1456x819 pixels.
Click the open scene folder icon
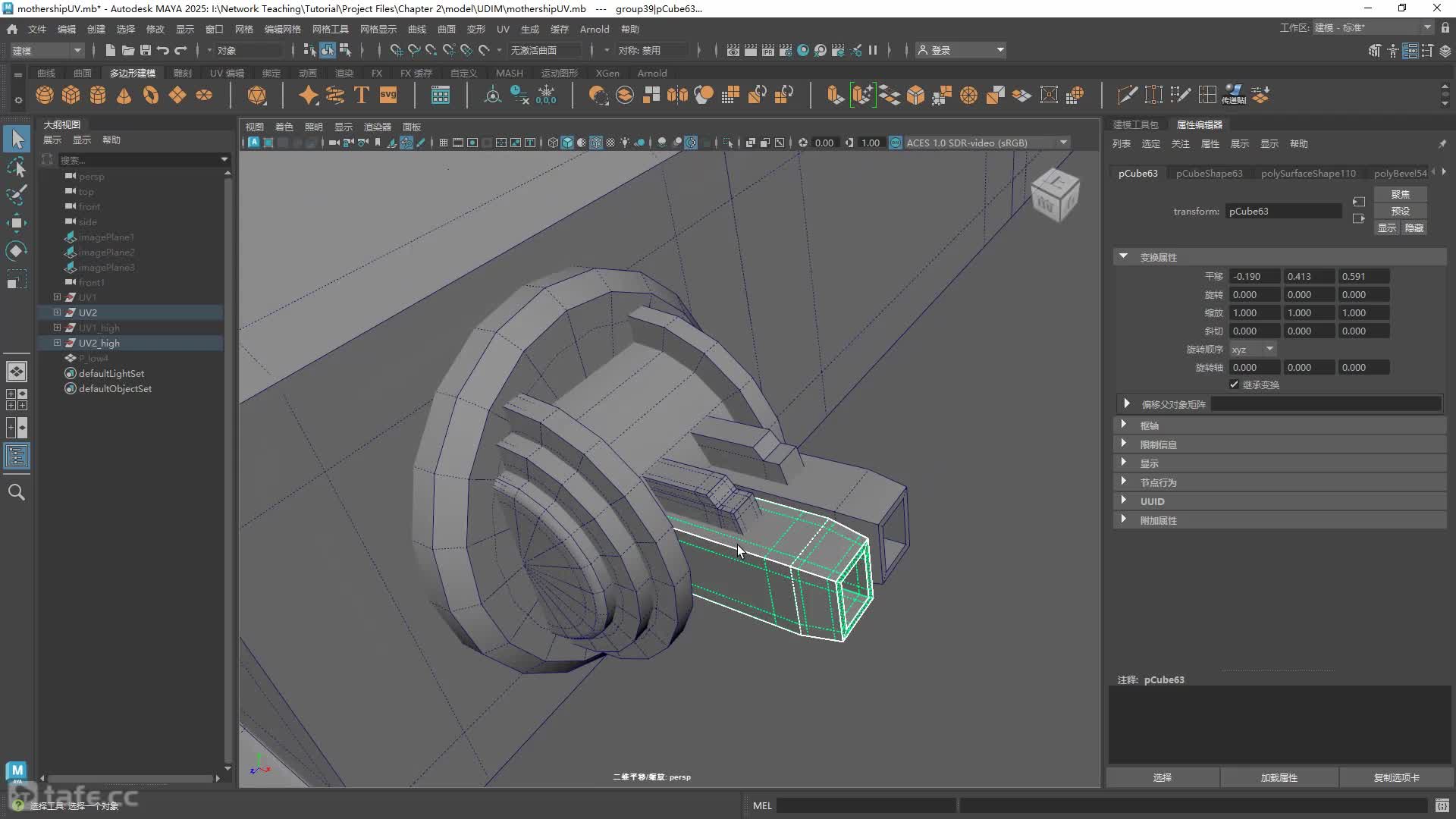pyautogui.click(x=127, y=50)
